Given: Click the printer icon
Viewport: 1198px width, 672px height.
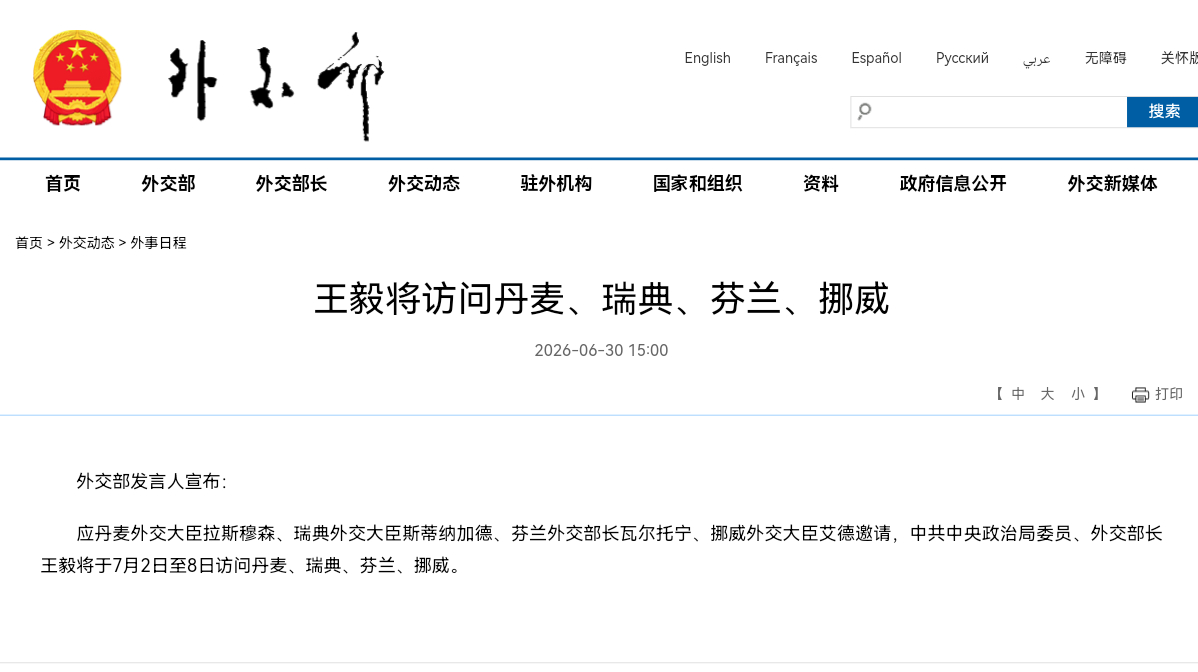Looking at the screenshot, I should pyautogui.click(x=1140, y=395).
